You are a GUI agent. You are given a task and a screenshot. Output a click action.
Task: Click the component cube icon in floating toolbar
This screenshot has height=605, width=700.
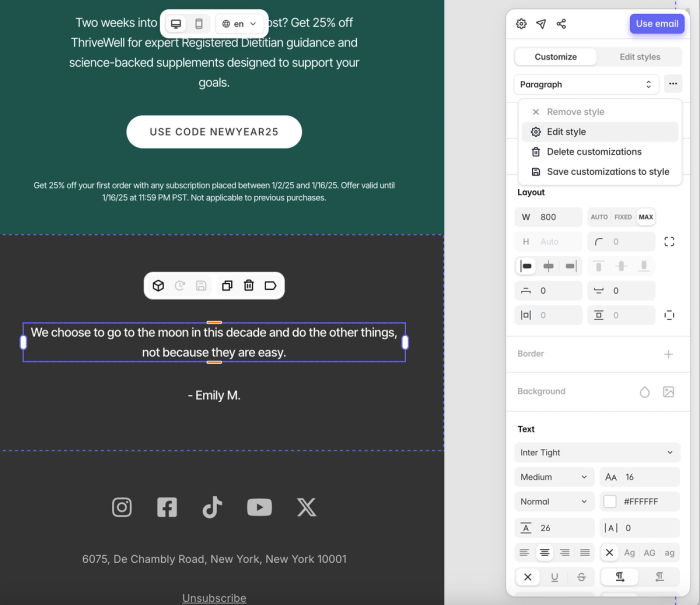158,286
